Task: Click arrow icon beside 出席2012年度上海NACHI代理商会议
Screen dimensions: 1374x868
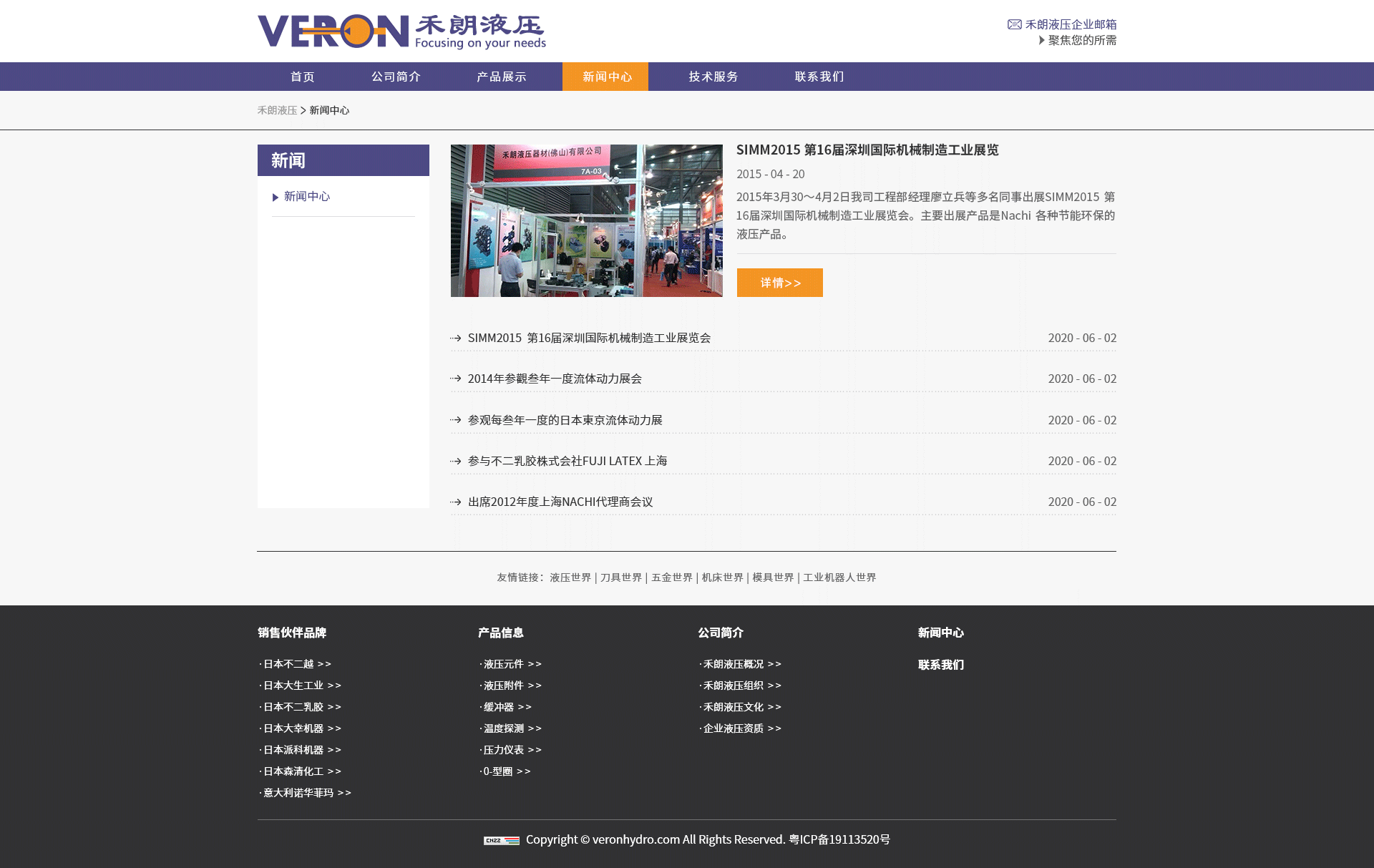Action: [456, 502]
